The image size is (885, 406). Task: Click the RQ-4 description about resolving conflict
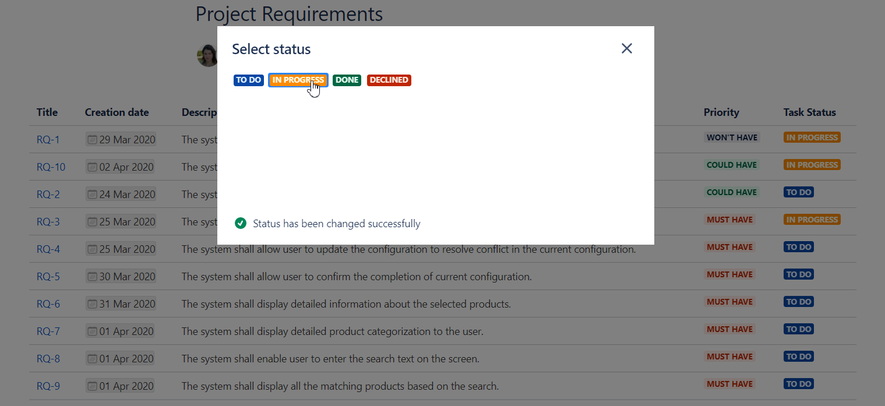(x=409, y=249)
